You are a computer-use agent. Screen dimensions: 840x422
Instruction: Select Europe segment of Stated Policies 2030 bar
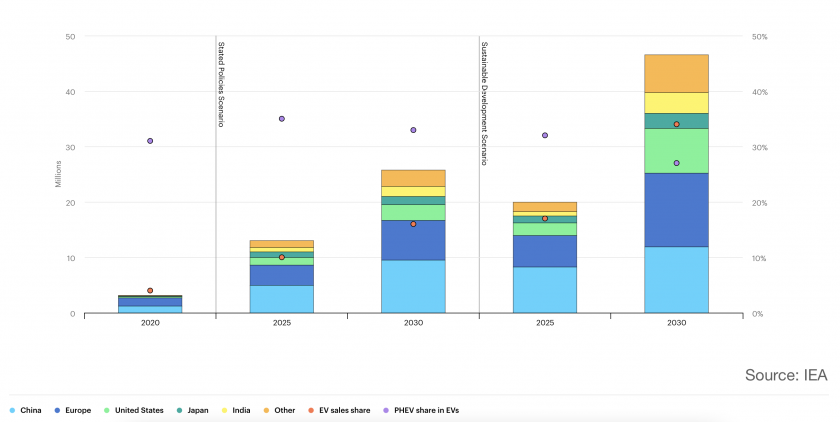(x=413, y=240)
